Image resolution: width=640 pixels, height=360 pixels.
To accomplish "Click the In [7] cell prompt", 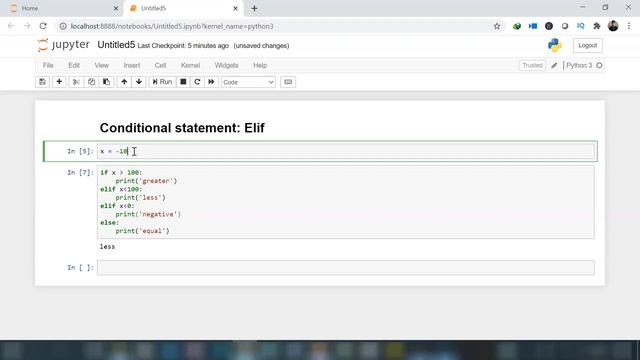I will (x=80, y=173).
